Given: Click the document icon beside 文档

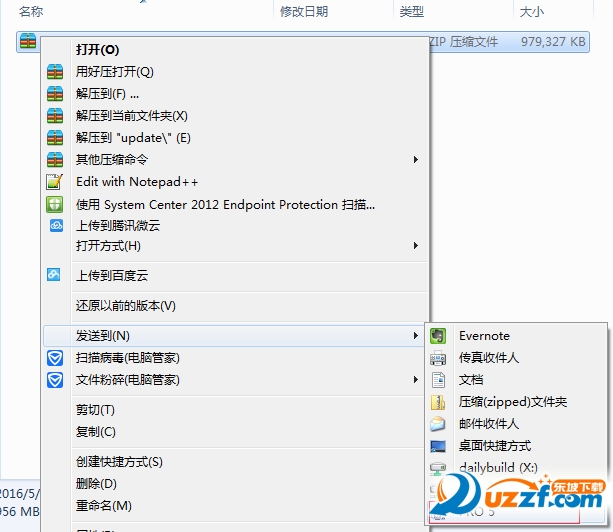Looking at the screenshot, I should click(x=438, y=380).
